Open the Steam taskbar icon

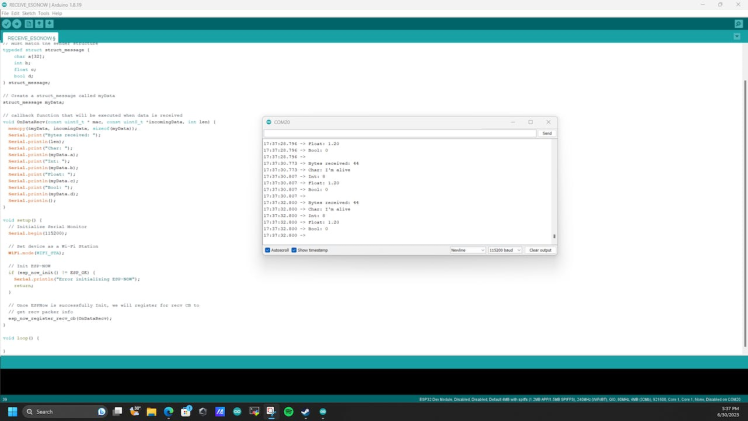click(x=305, y=411)
